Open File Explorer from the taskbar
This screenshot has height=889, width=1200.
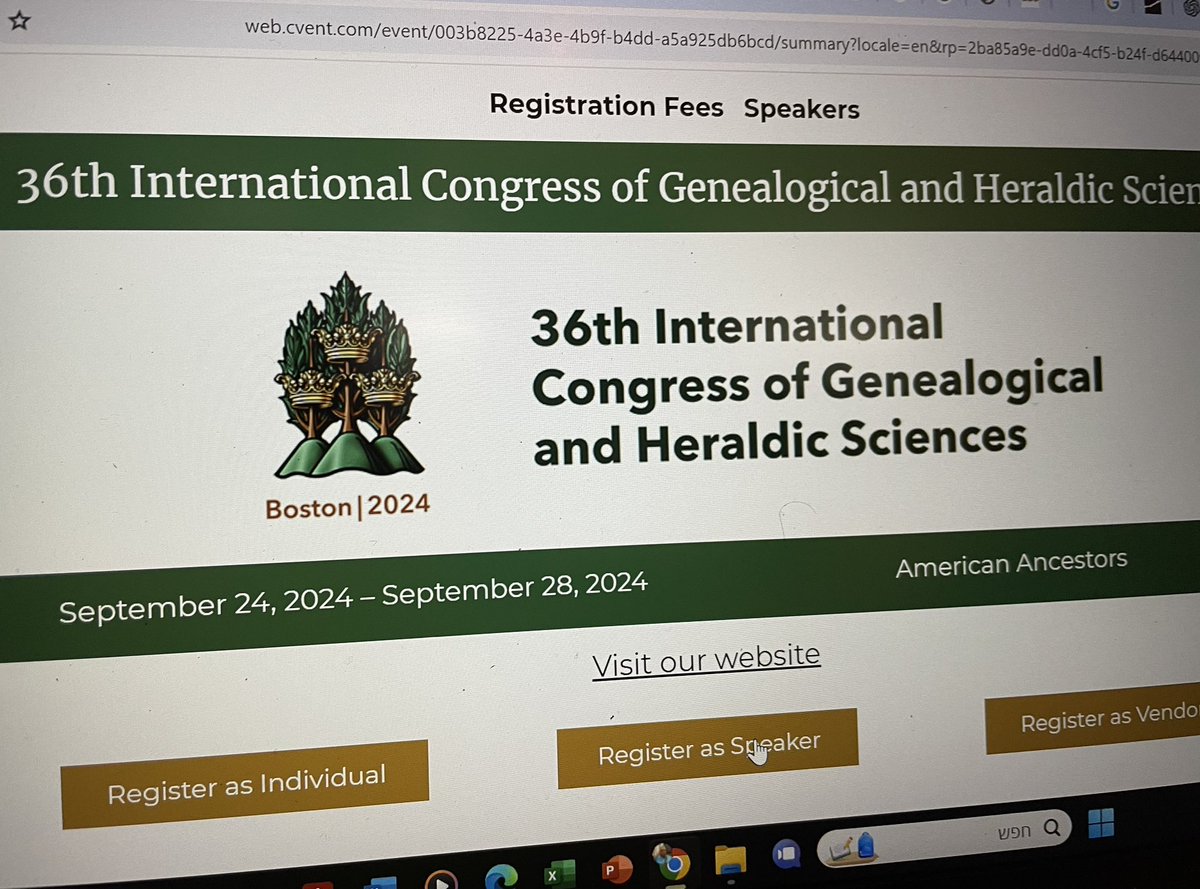click(x=731, y=862)
